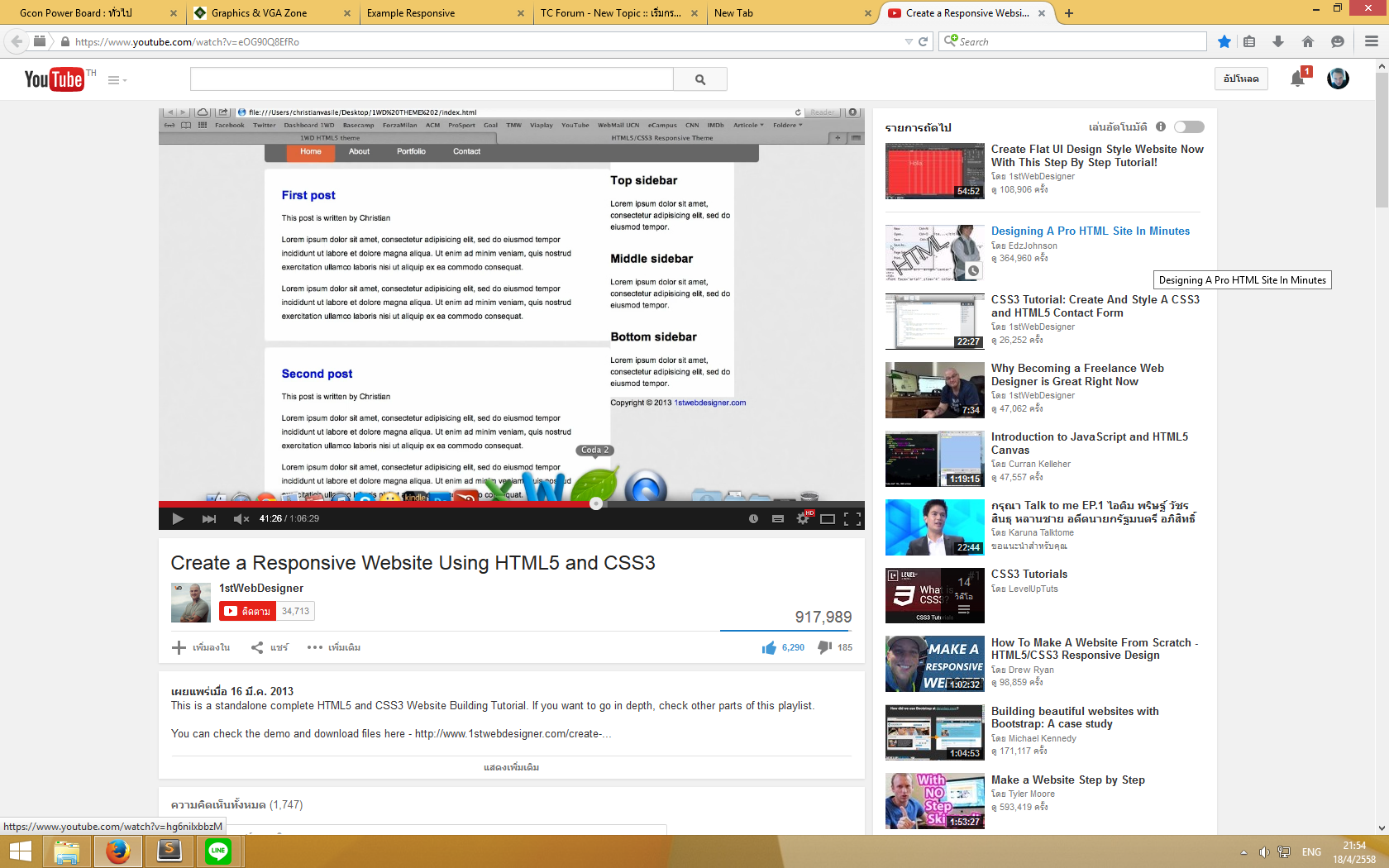Dislike the video with thumbs down

point(825,647)
